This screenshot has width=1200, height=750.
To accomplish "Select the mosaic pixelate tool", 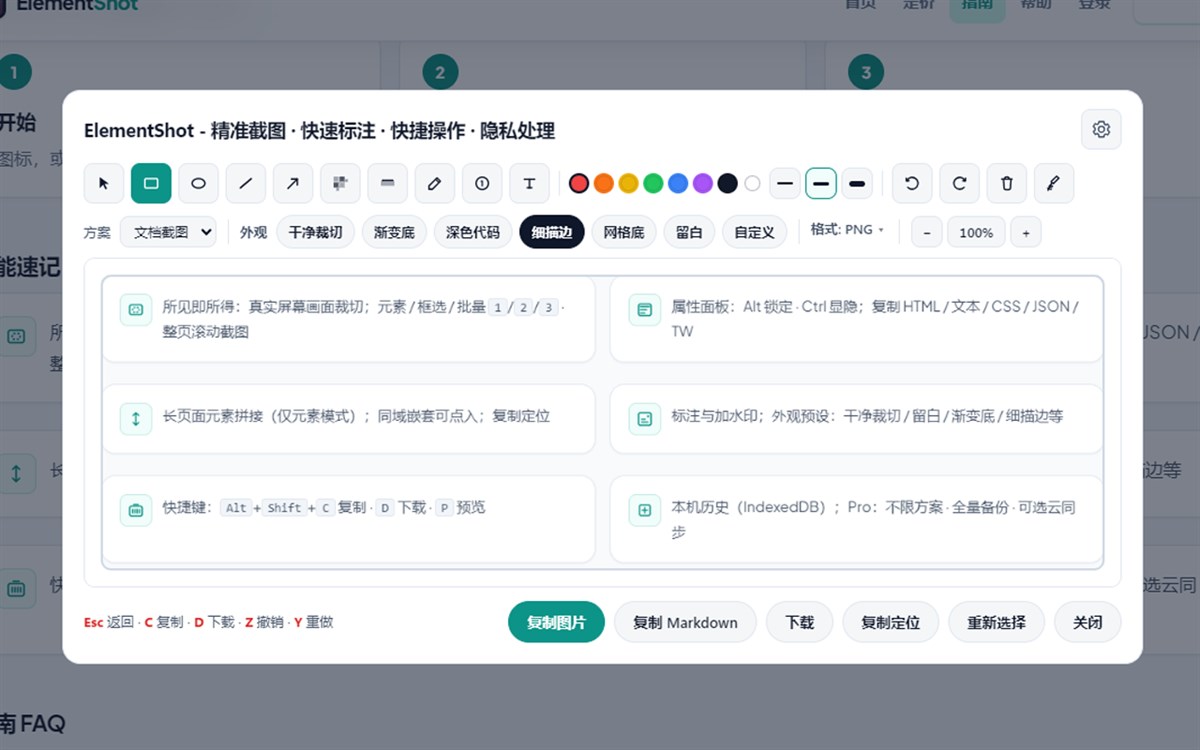I will pos(340,183).
